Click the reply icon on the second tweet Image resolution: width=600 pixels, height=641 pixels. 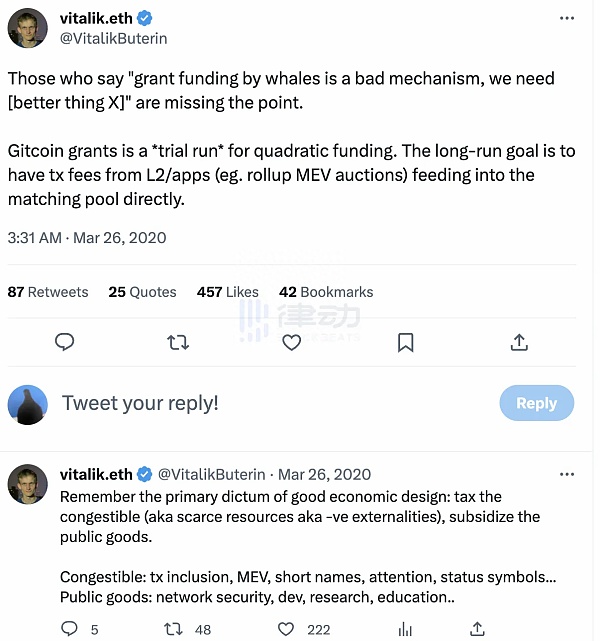pyautogui.click(x=70, y=628)
